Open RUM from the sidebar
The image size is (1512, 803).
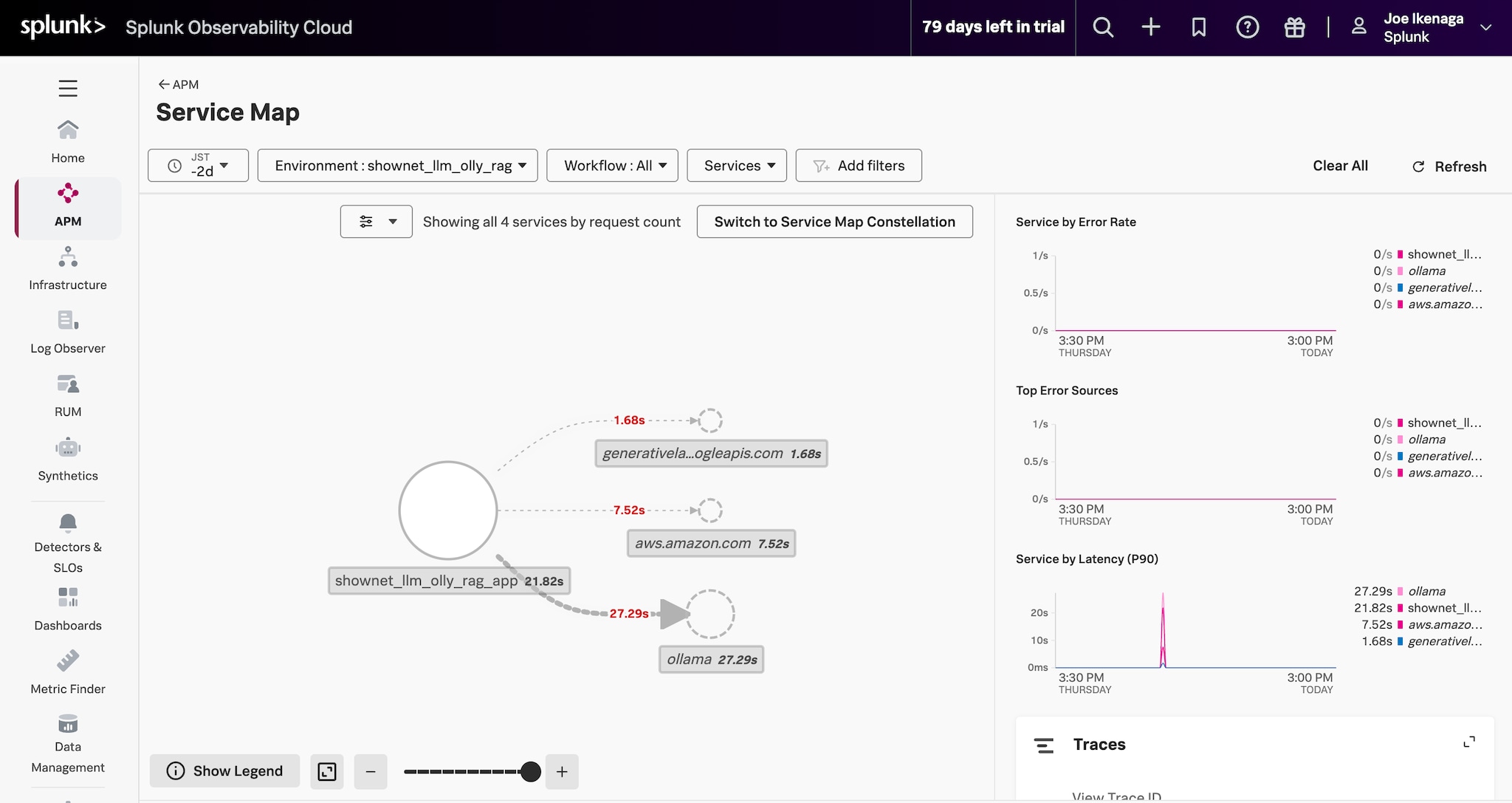[x=68, y=396]
